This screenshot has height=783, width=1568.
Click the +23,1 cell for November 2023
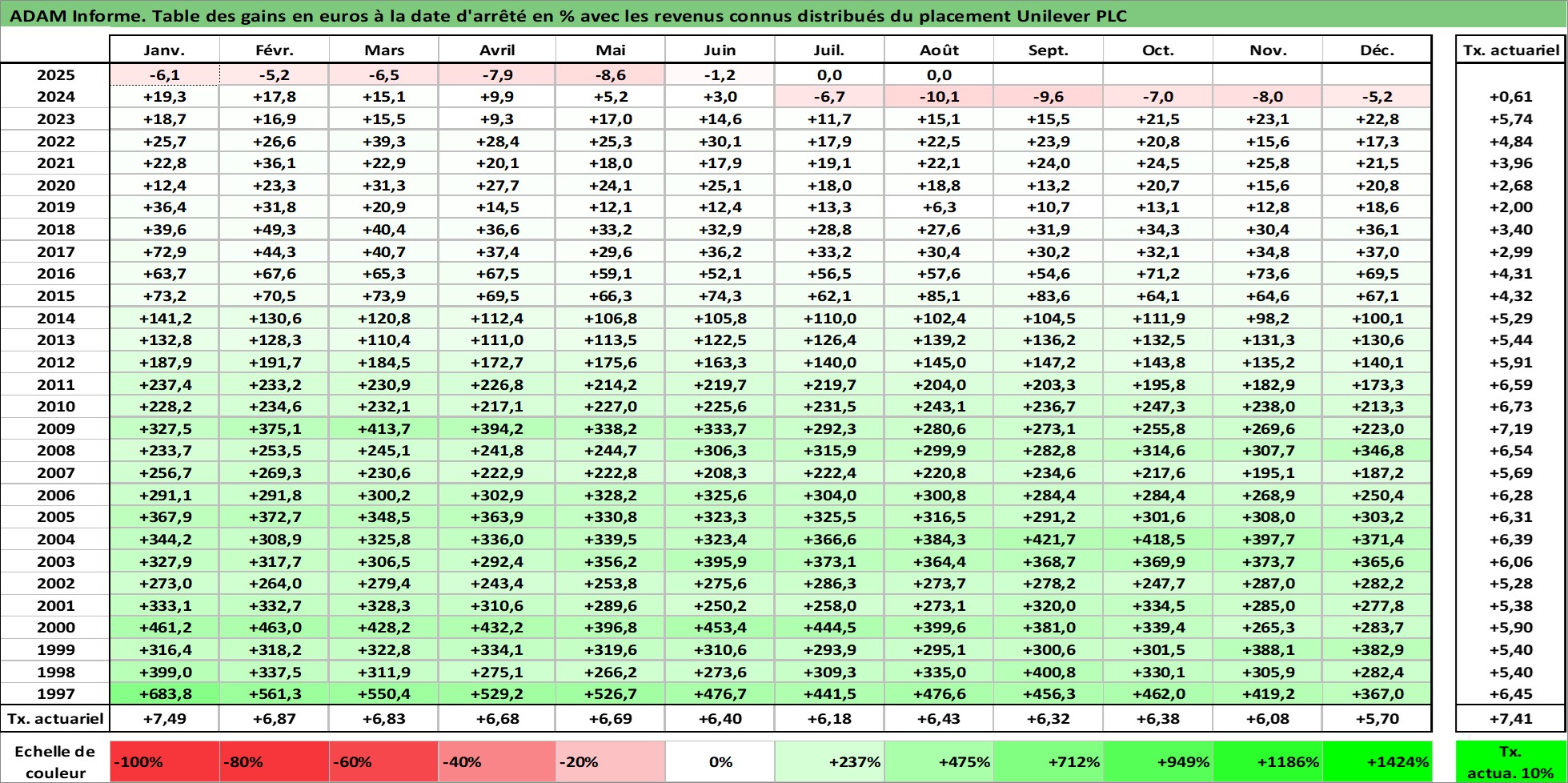[x=1268, y=119]
